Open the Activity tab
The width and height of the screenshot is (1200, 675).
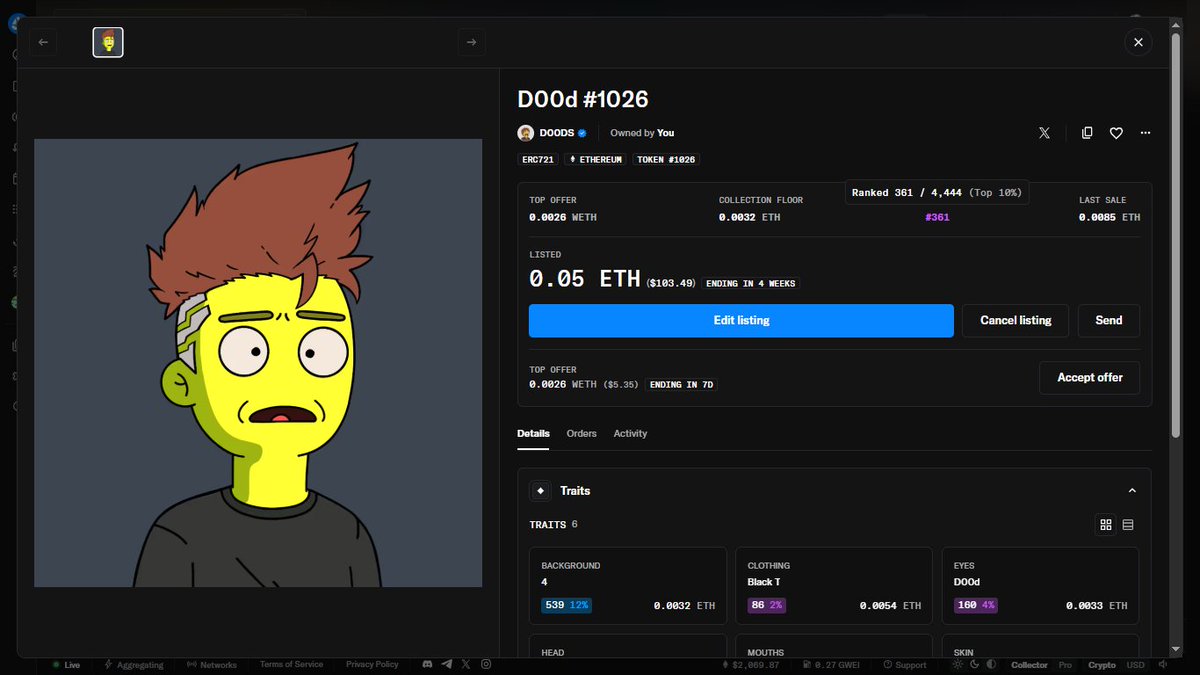(x=630, y=434)
